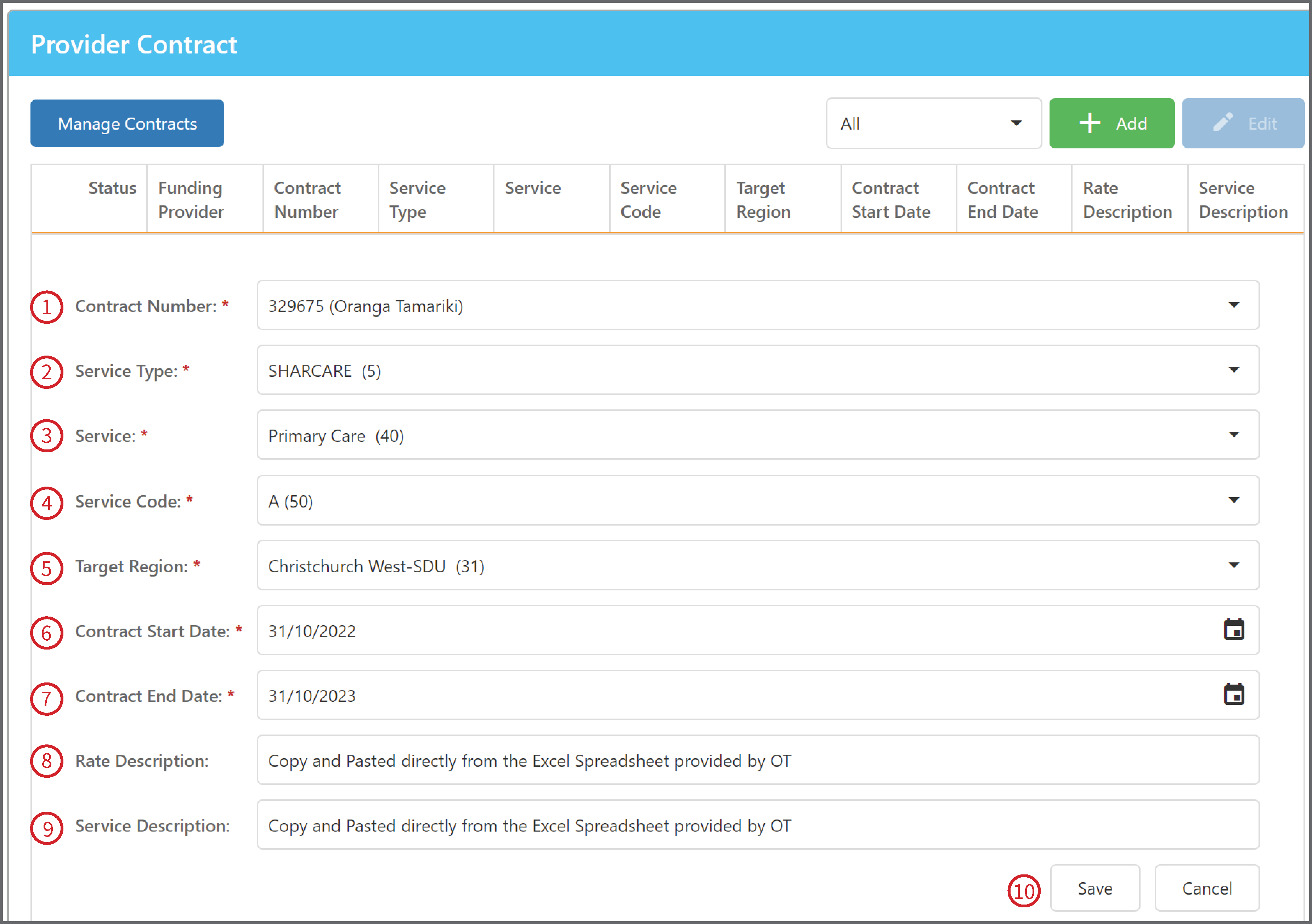Cancel the contract form

coord(1207,888)
